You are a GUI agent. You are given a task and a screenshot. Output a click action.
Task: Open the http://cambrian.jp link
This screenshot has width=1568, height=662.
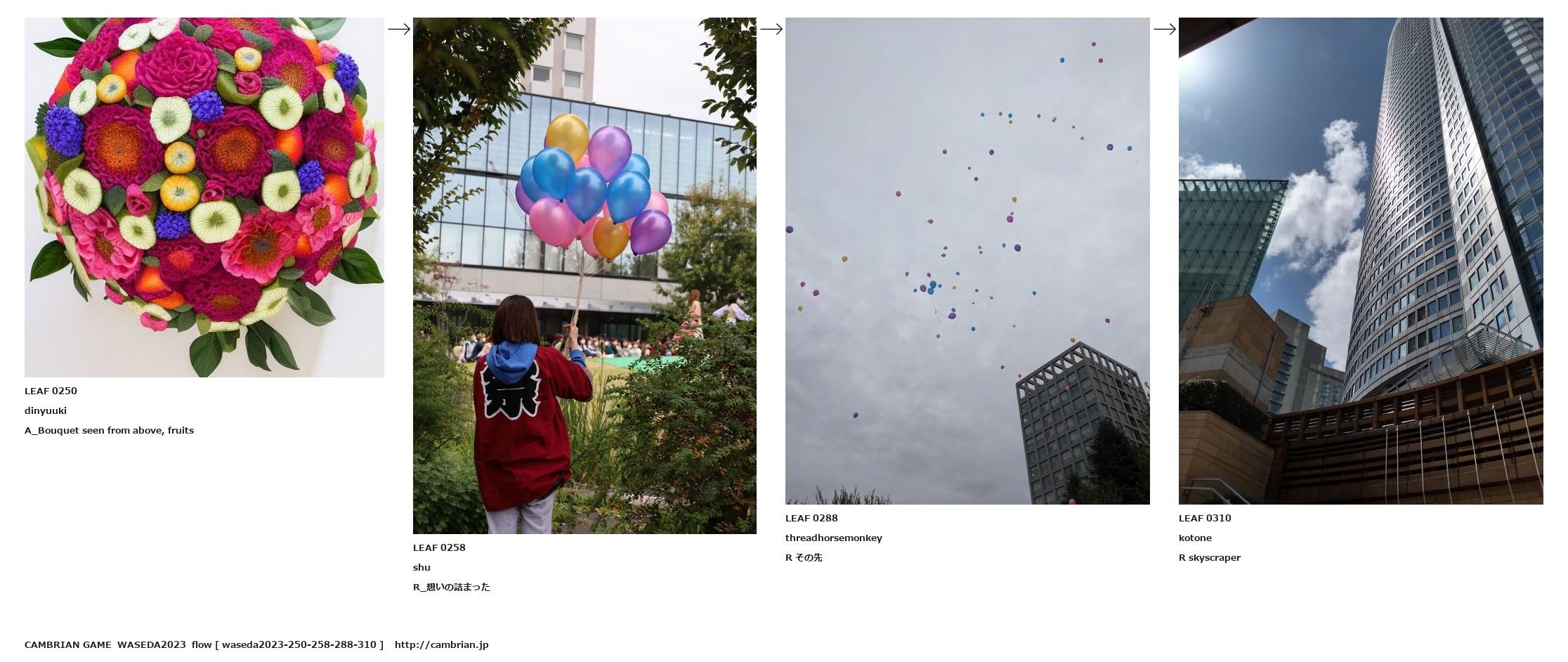click(x=441, y=644)
